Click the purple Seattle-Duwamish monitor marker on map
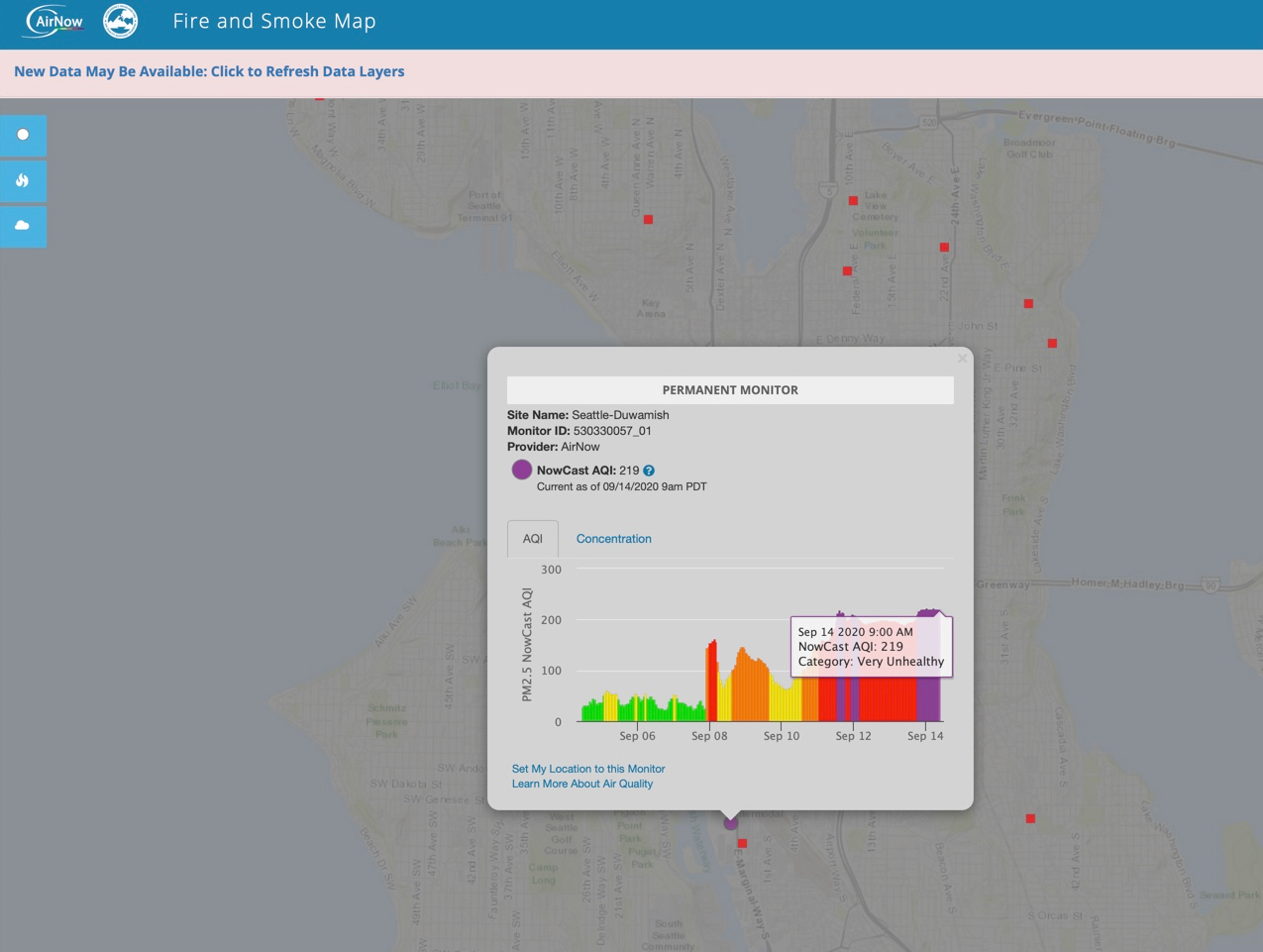This screenshot has height=952, width=1263. (x=731, y=823)
